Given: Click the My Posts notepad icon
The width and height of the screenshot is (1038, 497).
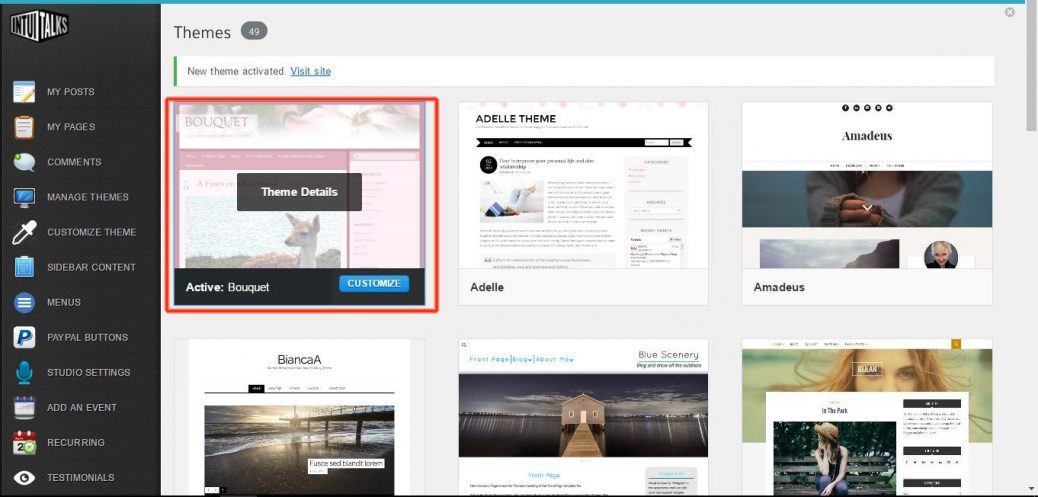Looking at the screenshot, I should pos(24,91).
